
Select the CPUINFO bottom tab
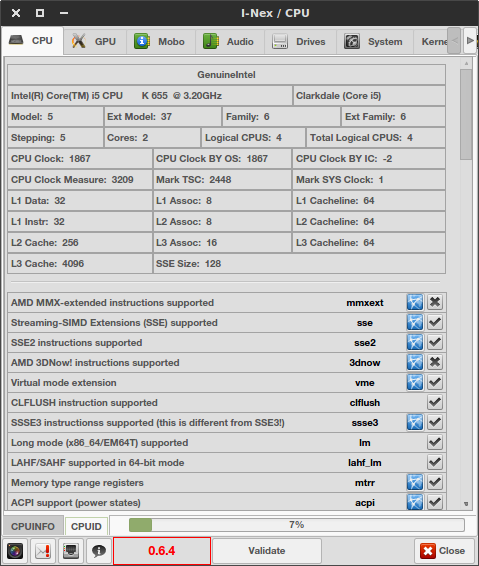point(33,526)
